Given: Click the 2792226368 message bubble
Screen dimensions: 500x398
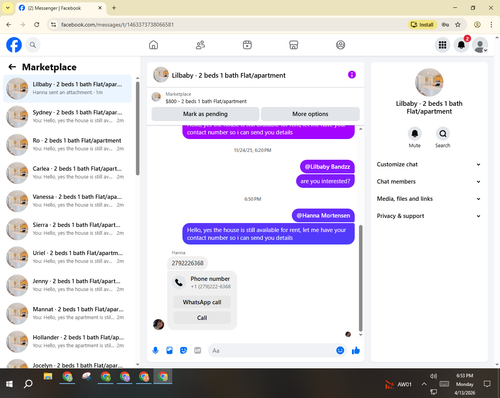Looking at the screenshot, I should [x=188, y=263].
